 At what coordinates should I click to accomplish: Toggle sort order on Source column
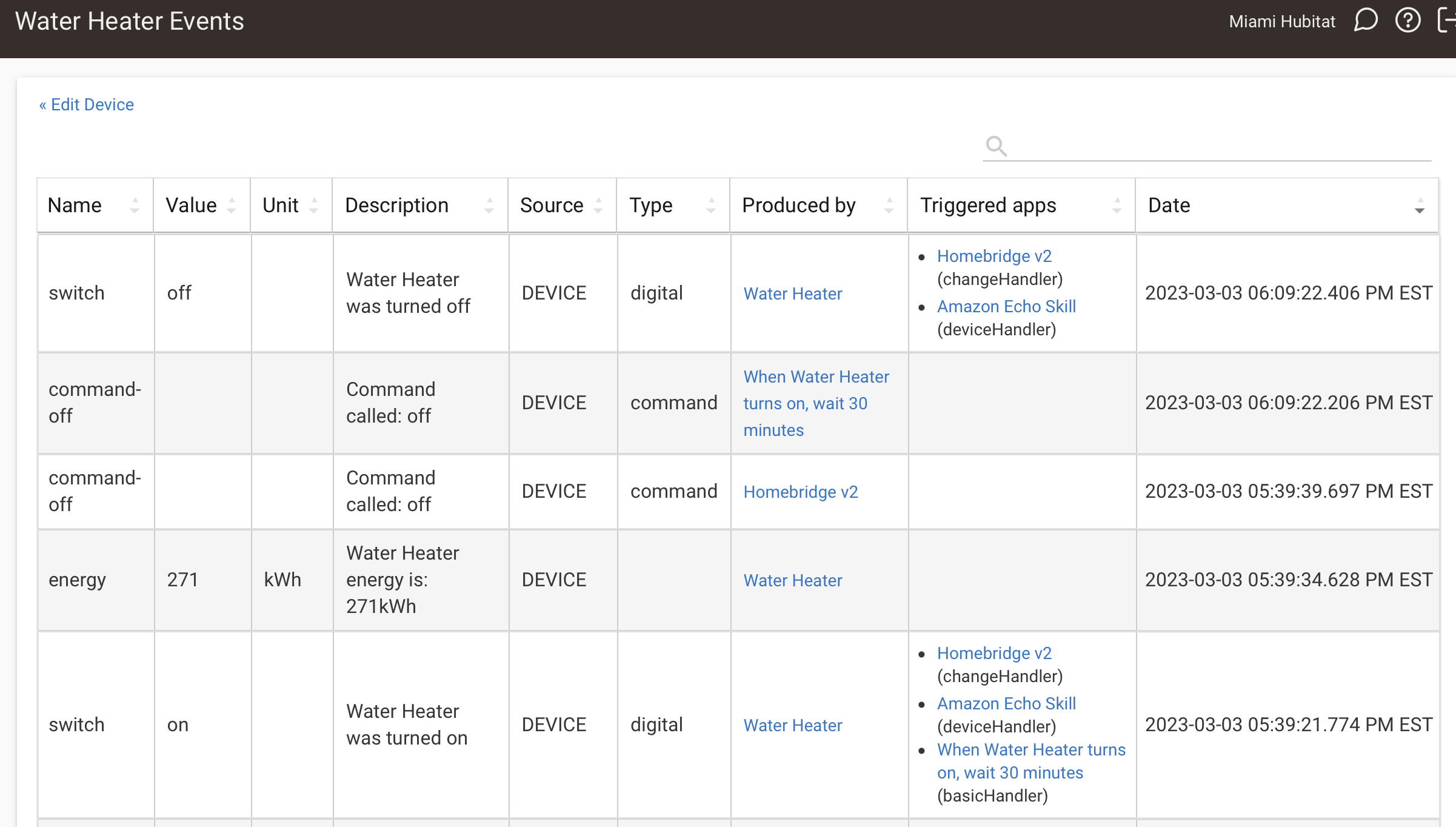coord(598,206)
